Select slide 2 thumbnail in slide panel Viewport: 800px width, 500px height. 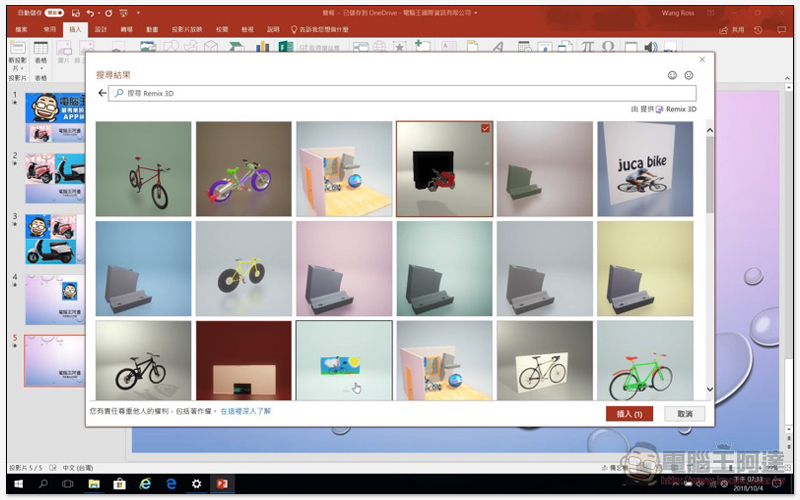pyautogui.click(x=55, y=178)
